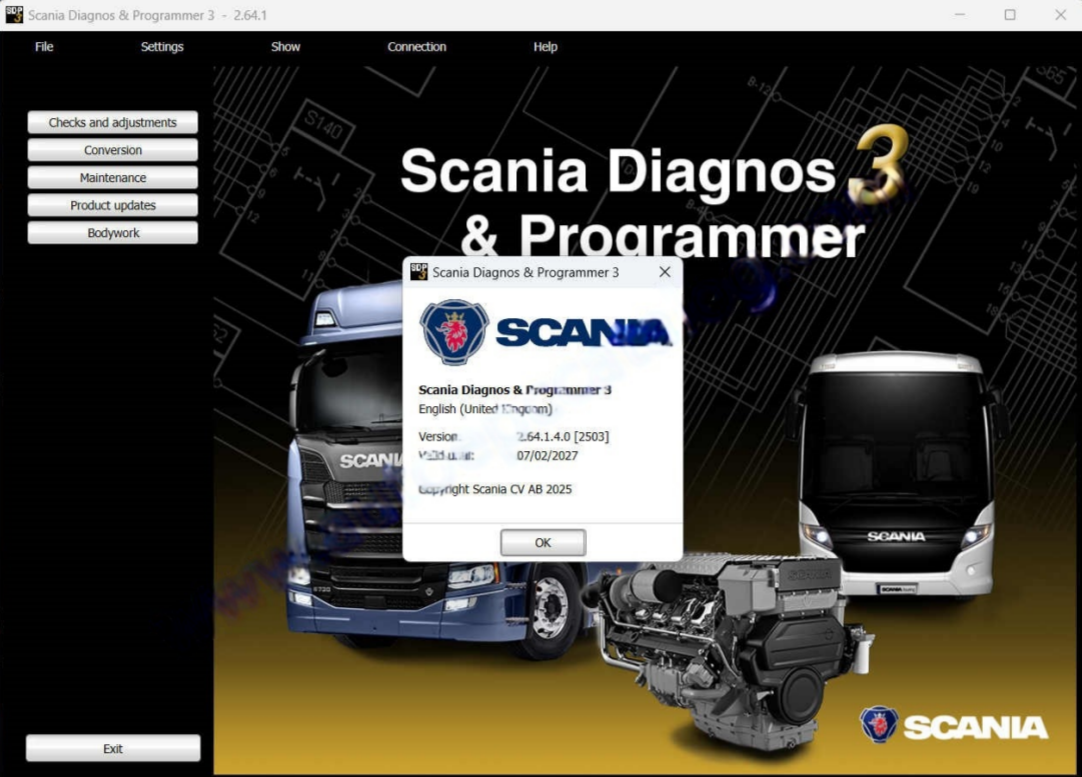Click the Scania griffin emblem in the About dialog

pyautogui.click(x=455, y=332)
